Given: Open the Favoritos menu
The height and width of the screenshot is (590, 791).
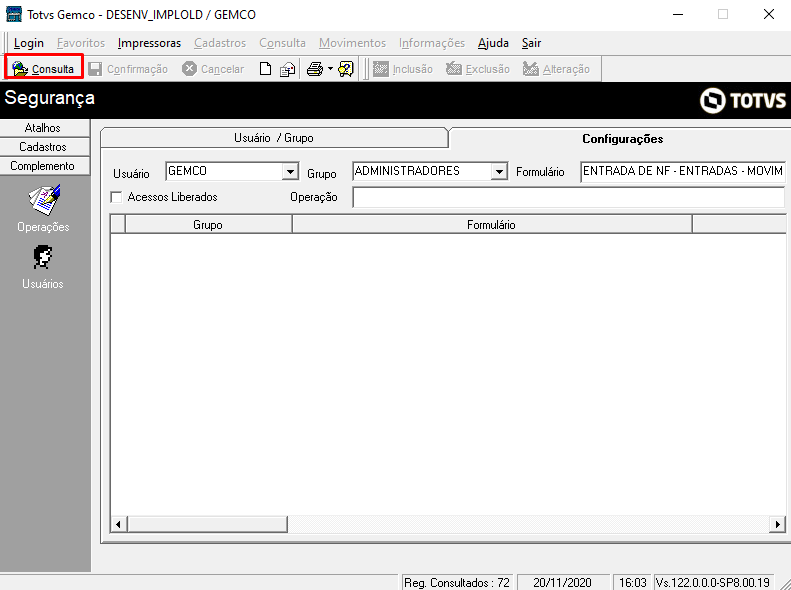Looking at the screenshot, I should (x=81, y=43).
